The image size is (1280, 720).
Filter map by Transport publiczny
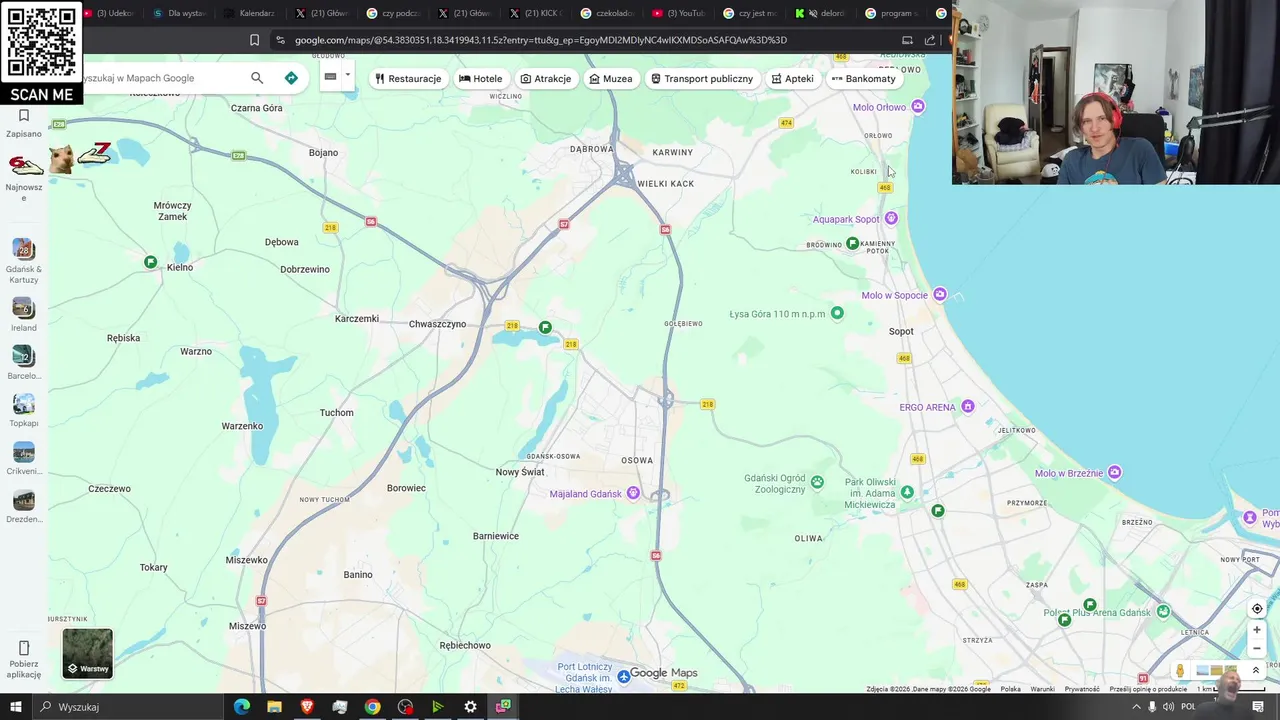point(702,79)
